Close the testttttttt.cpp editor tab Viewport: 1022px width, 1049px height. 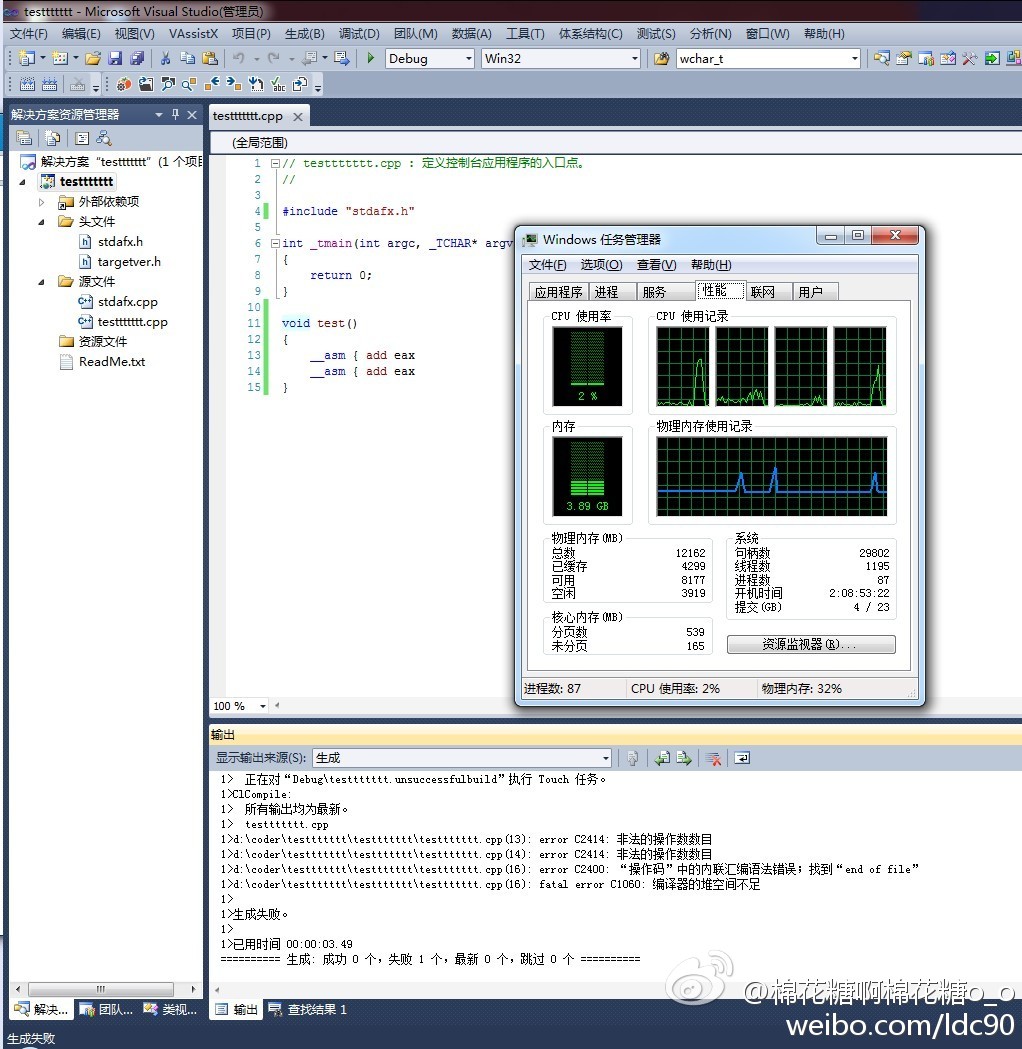click(x=298, y=116)
